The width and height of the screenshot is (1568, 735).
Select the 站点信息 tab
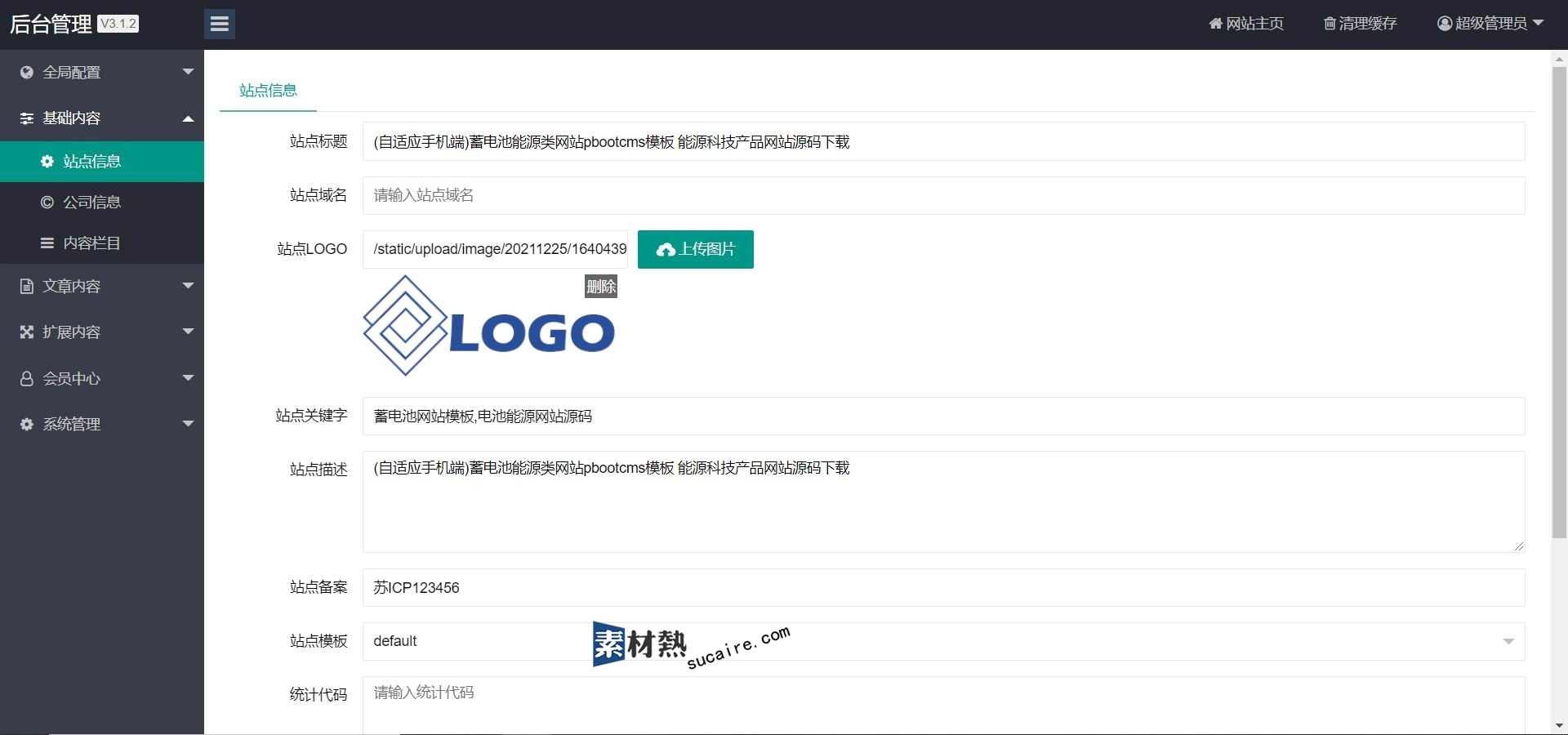click(268, 91)
